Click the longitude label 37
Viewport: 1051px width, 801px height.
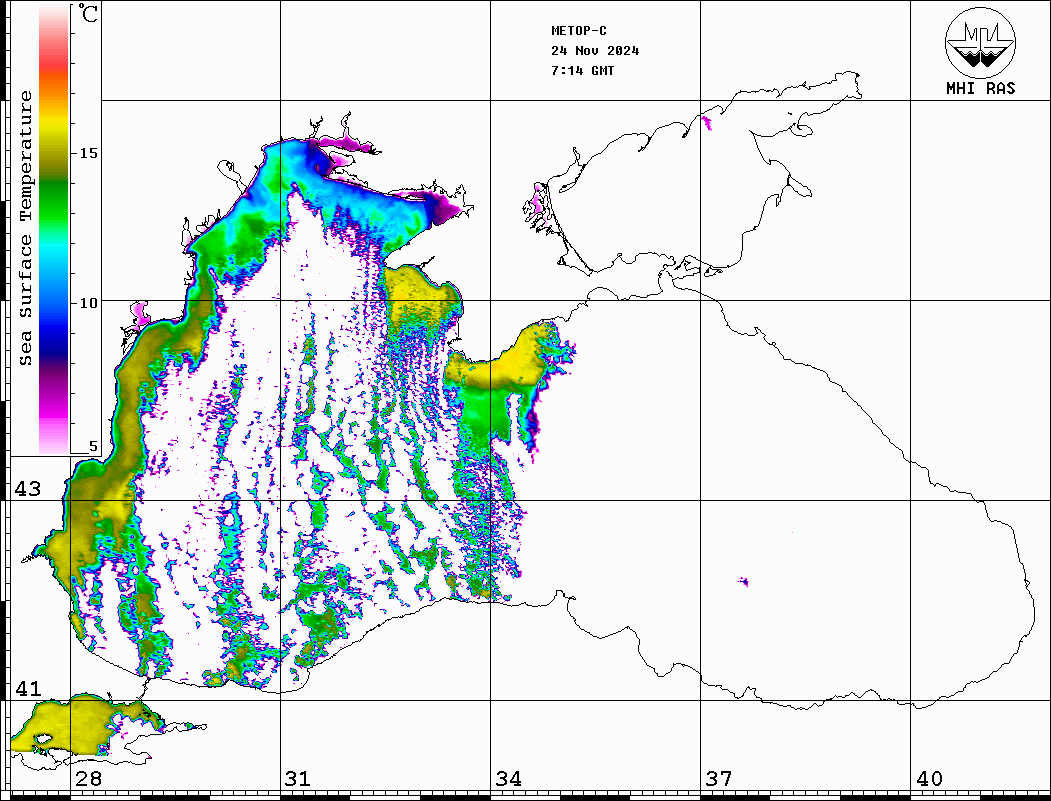pyautogui.click(x=719, y=779)
